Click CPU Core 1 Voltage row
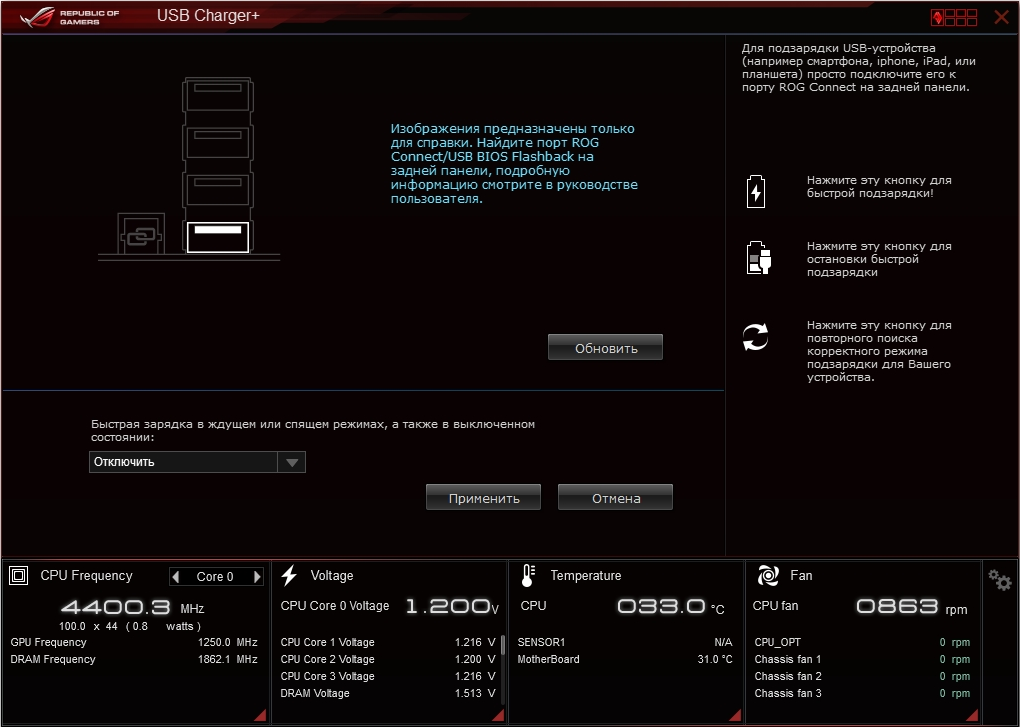Viewport: 1020px width, 727px height. [x=388, y=642]
